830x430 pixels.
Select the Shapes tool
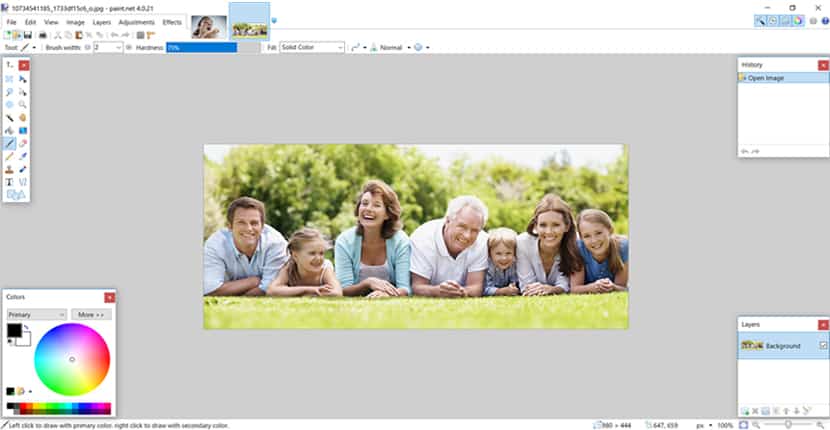(16, 195)
